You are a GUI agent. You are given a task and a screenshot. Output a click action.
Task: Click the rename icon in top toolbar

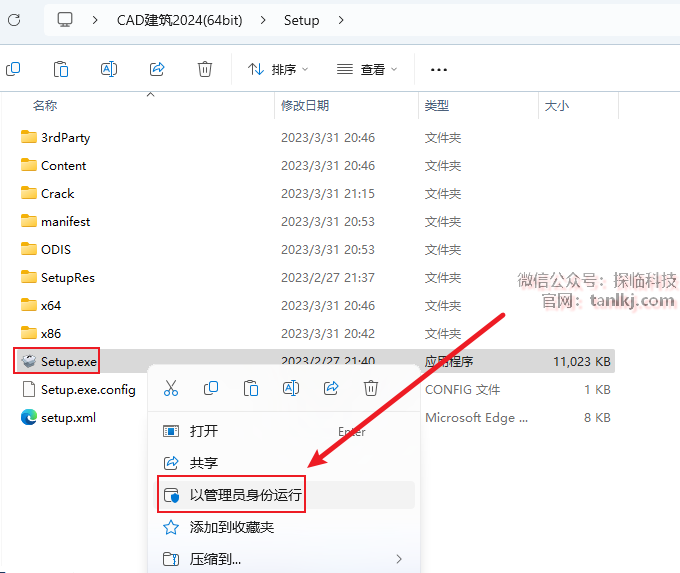[109, 69]
